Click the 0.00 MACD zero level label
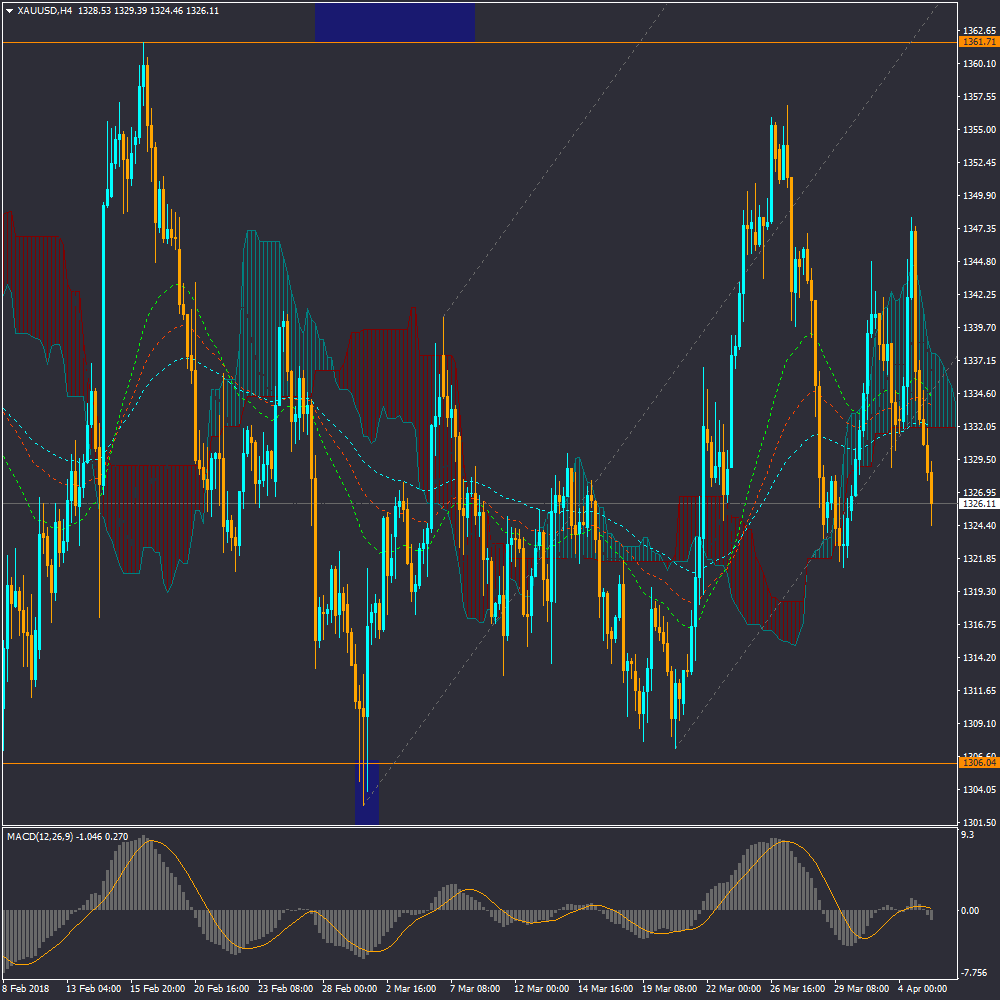The width and height of the screenshot is (1000, 1000). click(x=970, y=910)
